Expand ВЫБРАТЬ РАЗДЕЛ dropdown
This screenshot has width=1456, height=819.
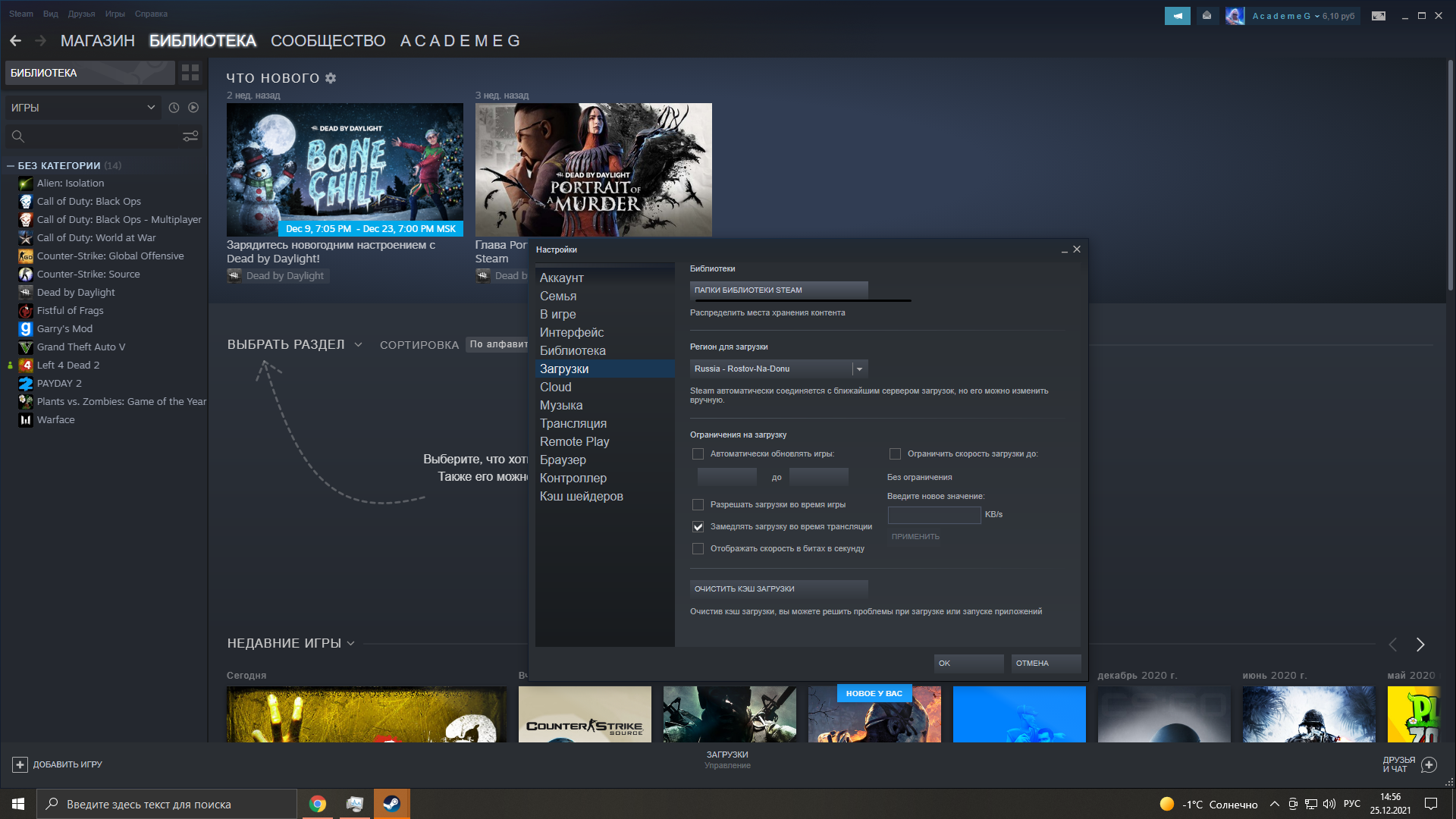(295, 345)
